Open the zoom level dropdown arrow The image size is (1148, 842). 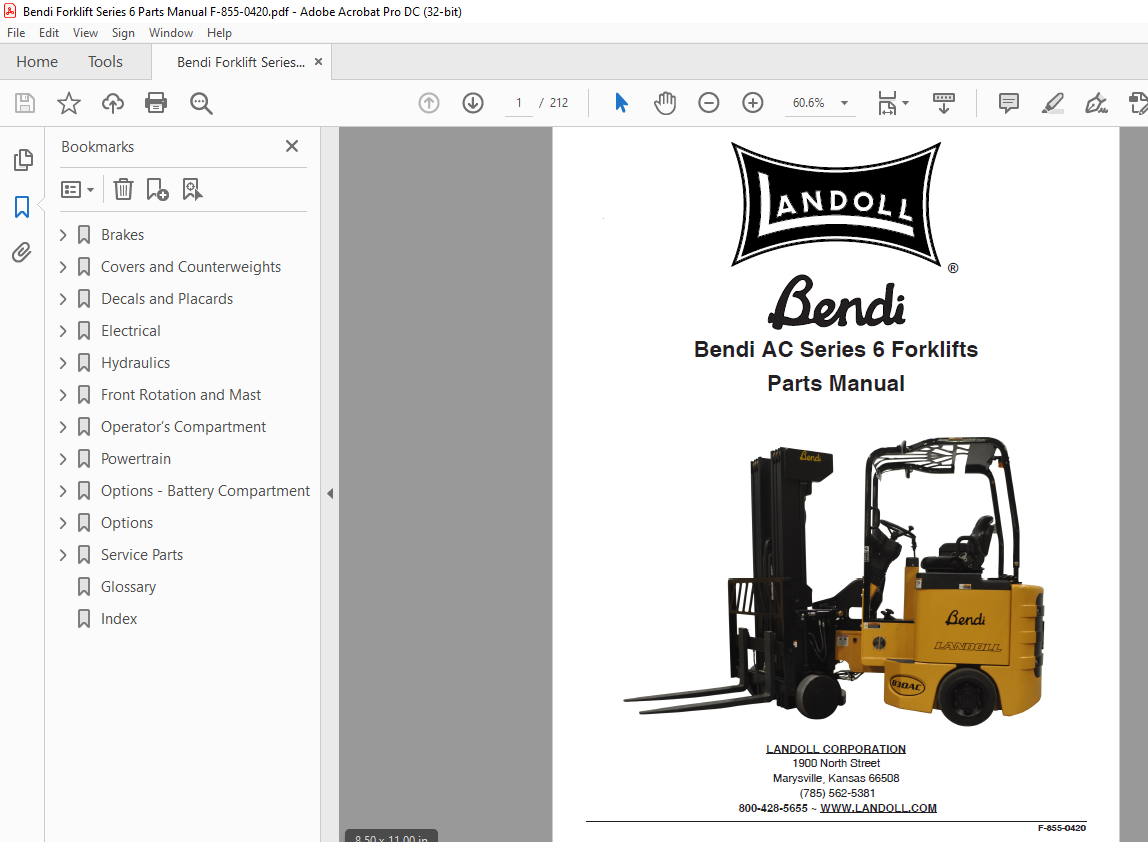point(844,103)
